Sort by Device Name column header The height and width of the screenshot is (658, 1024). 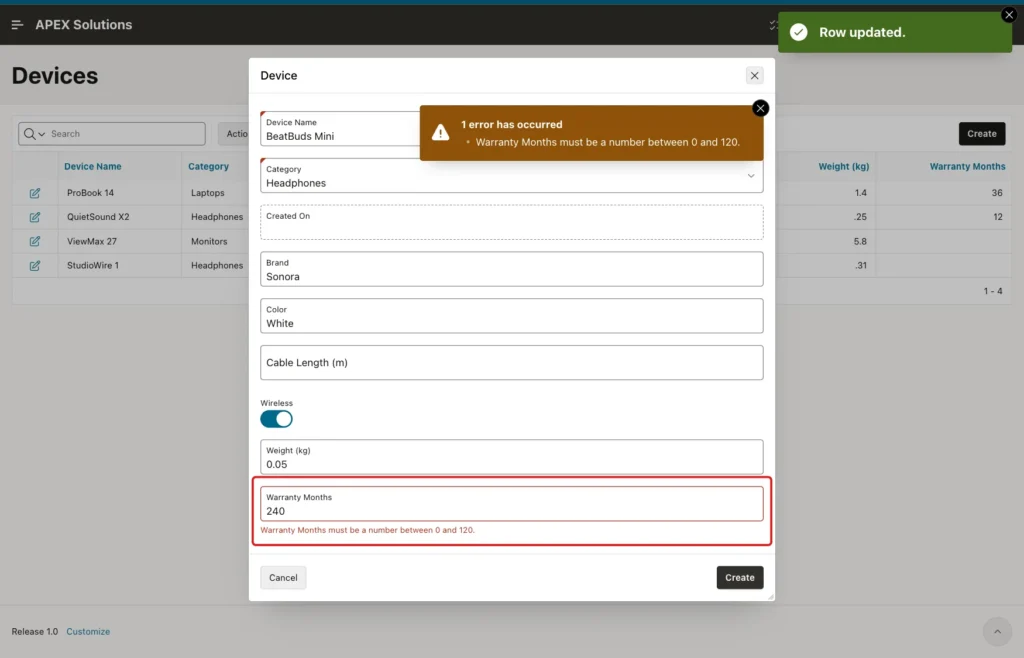click(93, 166)
